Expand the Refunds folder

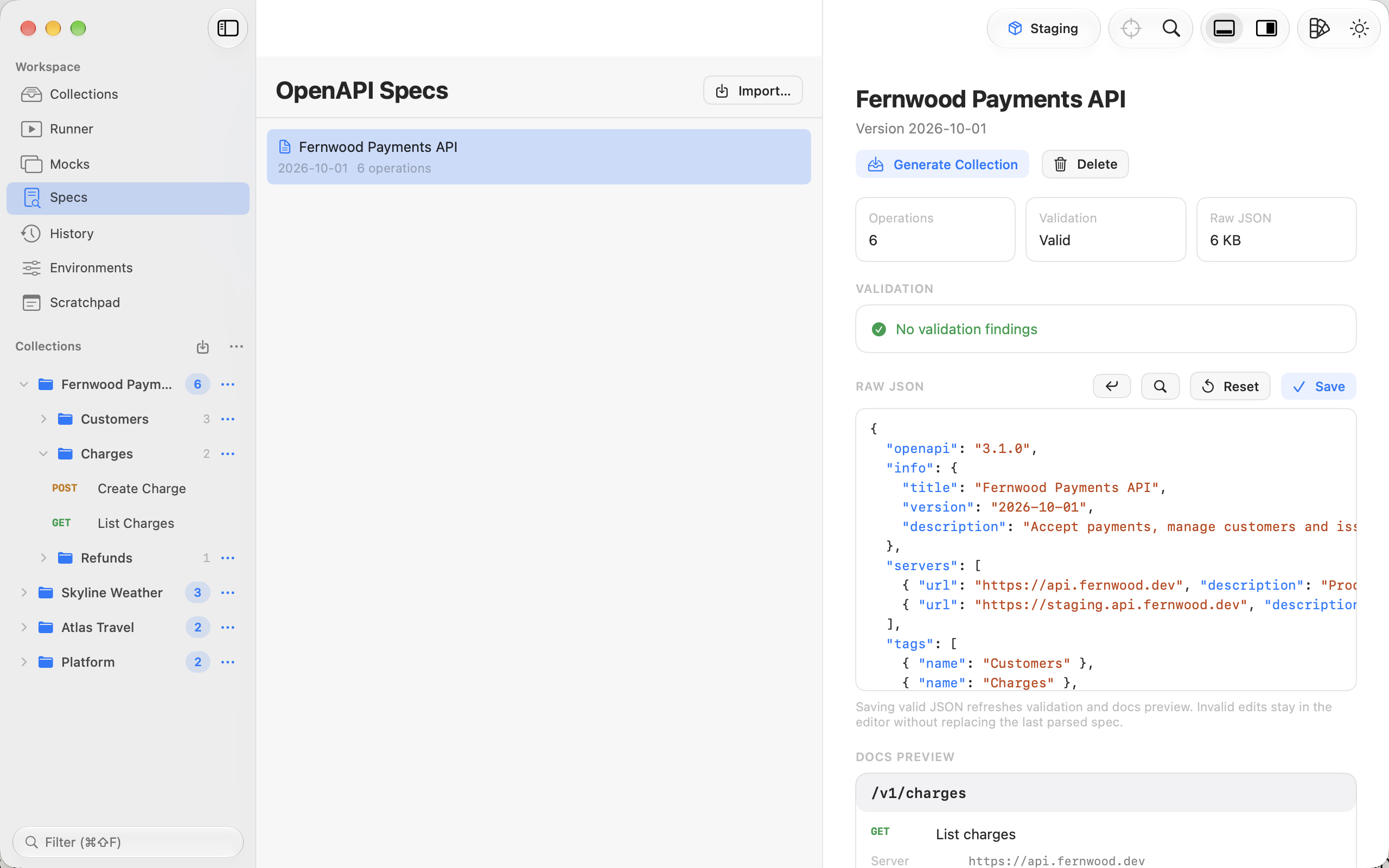click(x=43, y=558)
